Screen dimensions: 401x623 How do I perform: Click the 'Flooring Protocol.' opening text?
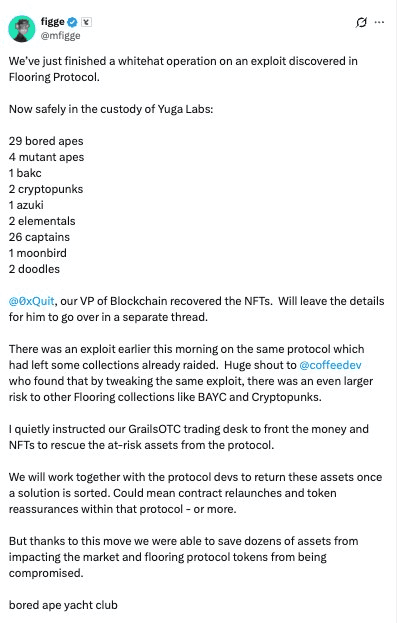(54, 77)
